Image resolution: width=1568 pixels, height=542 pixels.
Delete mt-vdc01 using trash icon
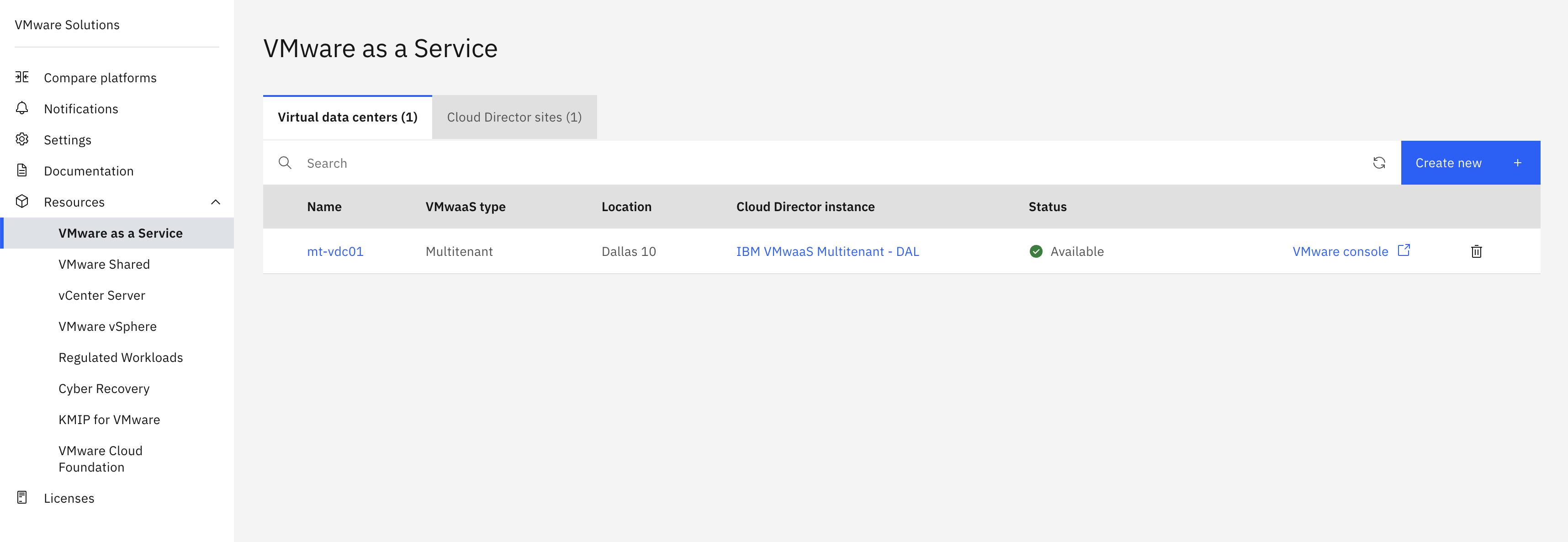pos(1476,251)
